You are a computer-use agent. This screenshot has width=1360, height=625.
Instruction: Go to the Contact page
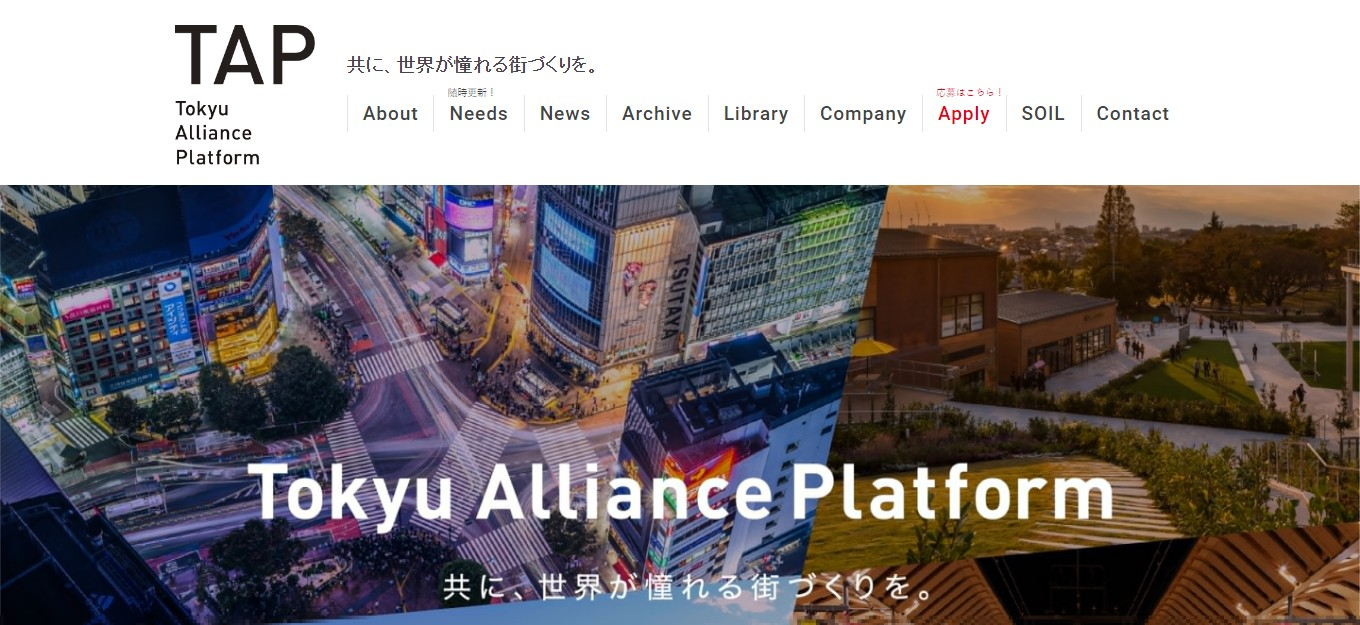(1133, 114)
